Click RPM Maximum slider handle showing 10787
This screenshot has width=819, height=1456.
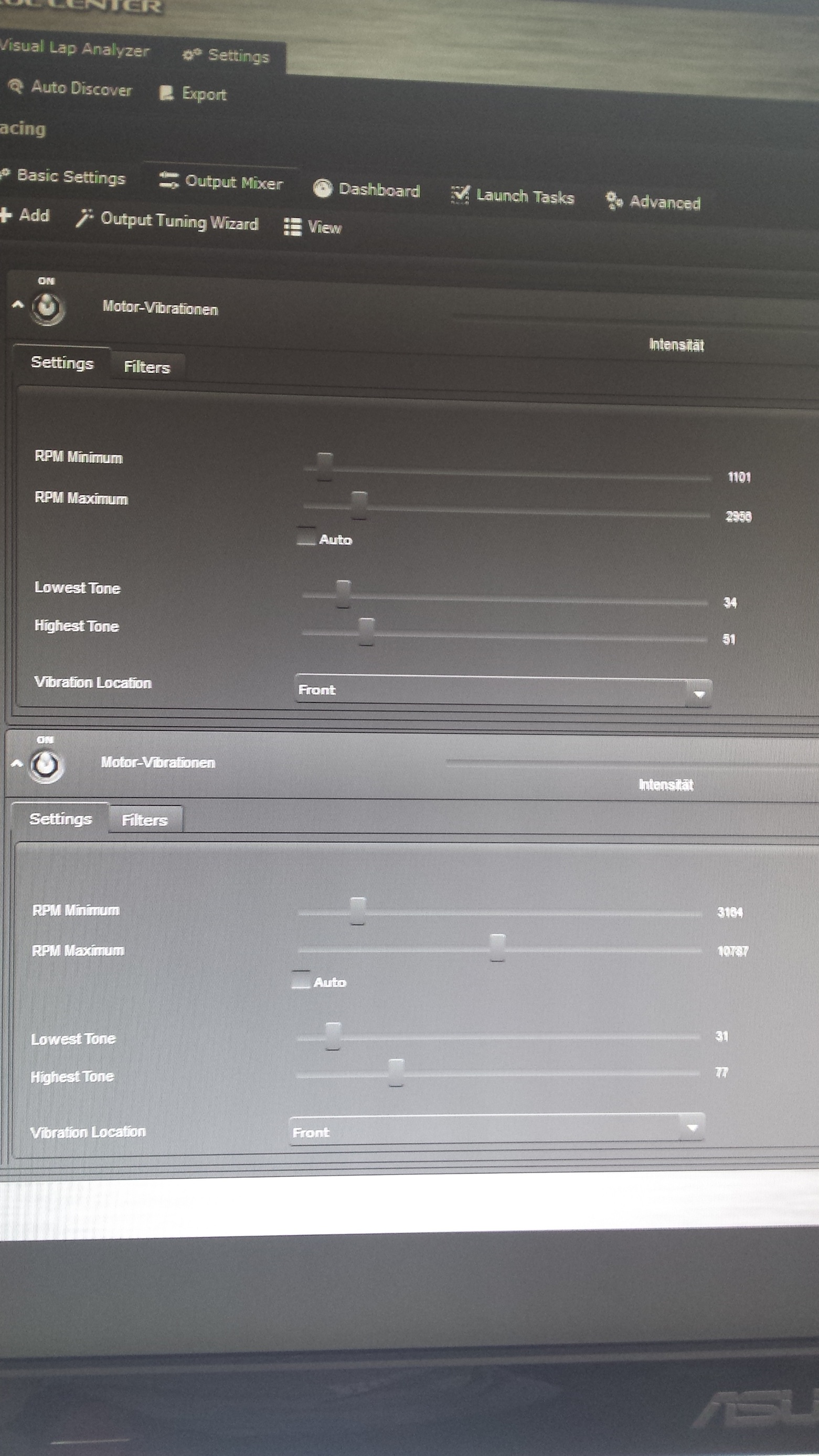pyautogui.click(x=497, y=947)
